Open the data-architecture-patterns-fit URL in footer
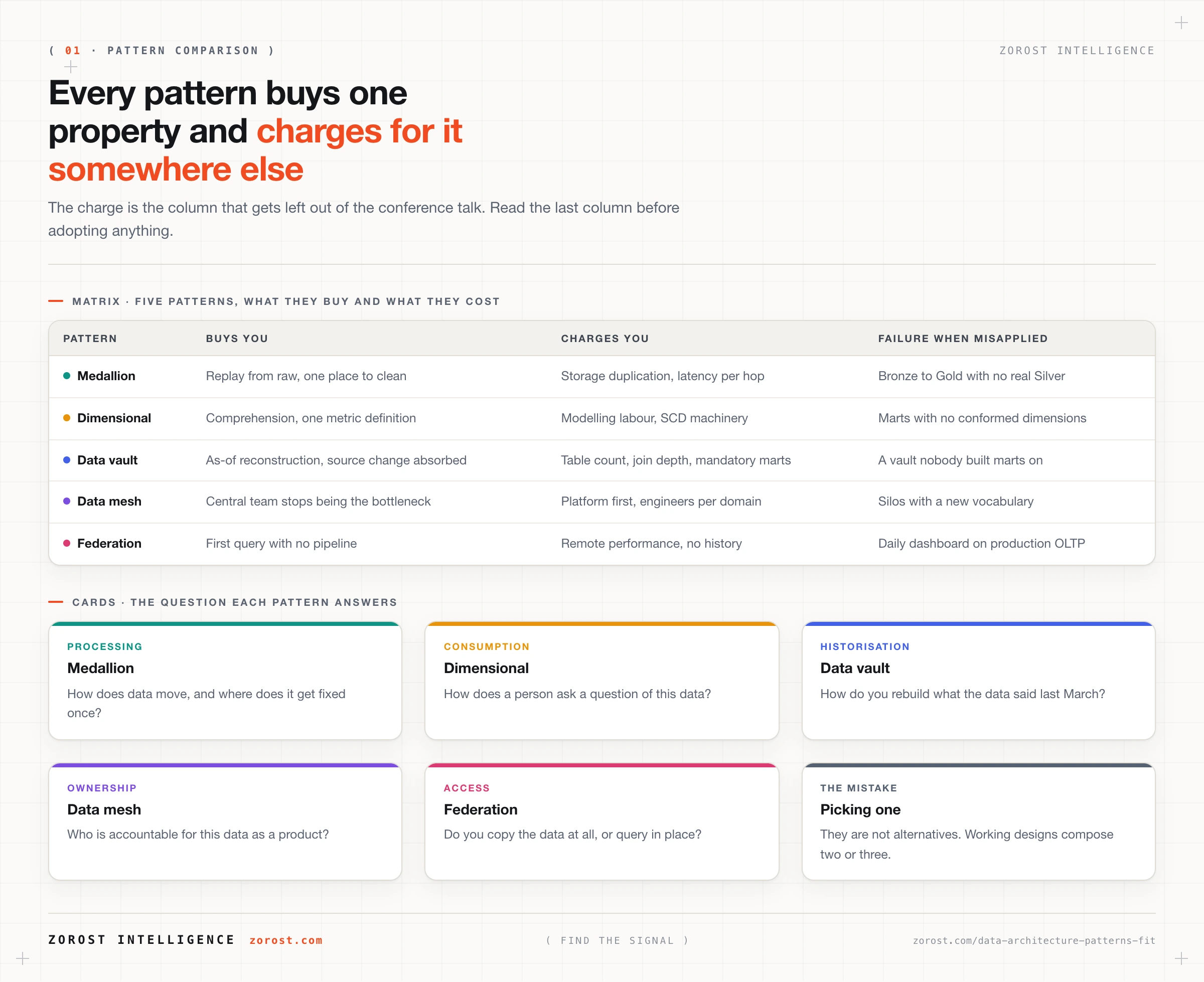Image resolution: width=1204 pixels, height=982 pixels. 1034,940
